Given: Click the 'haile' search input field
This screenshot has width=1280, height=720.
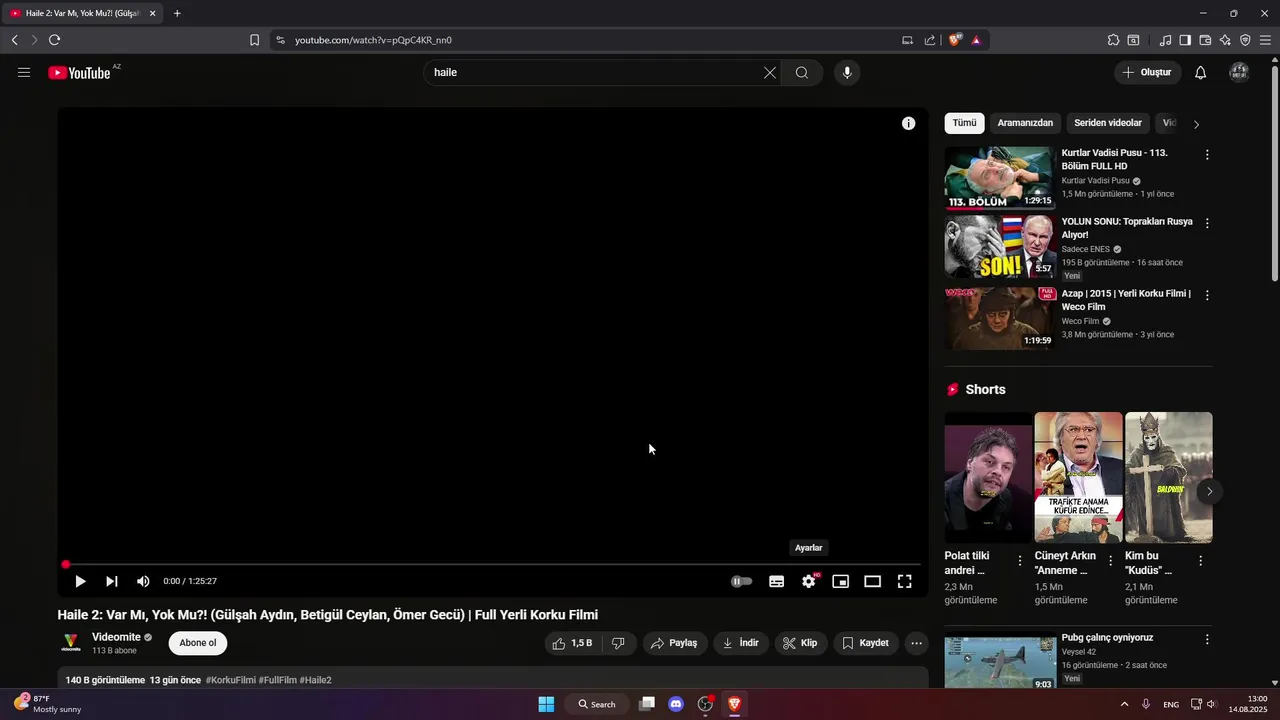Looking at the screenshot, I should coord(594,72).
